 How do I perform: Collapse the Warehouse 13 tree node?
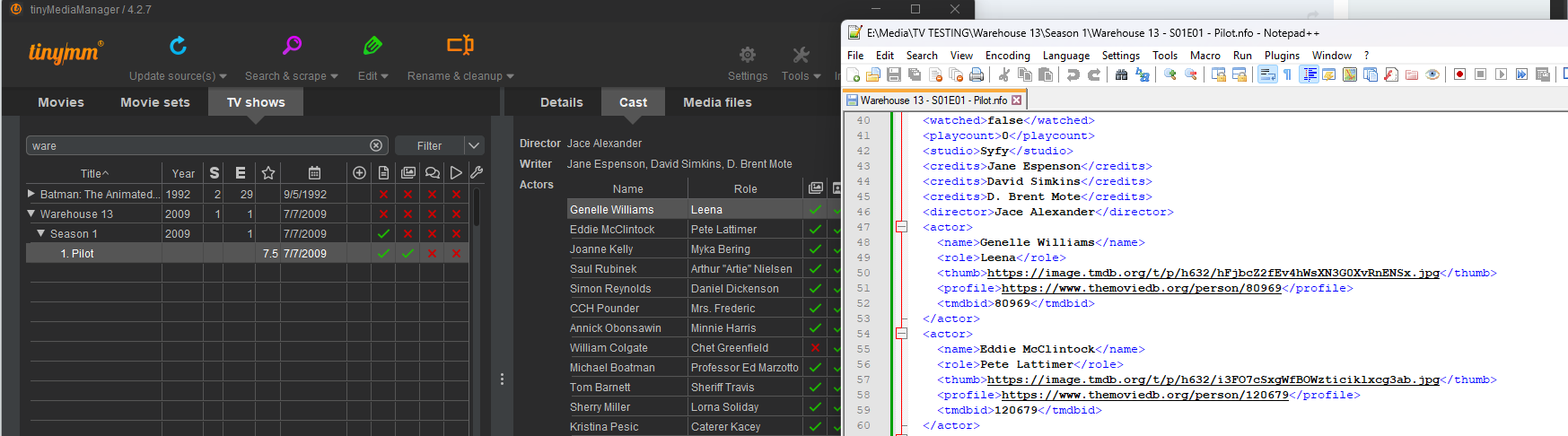pos(31,214)
